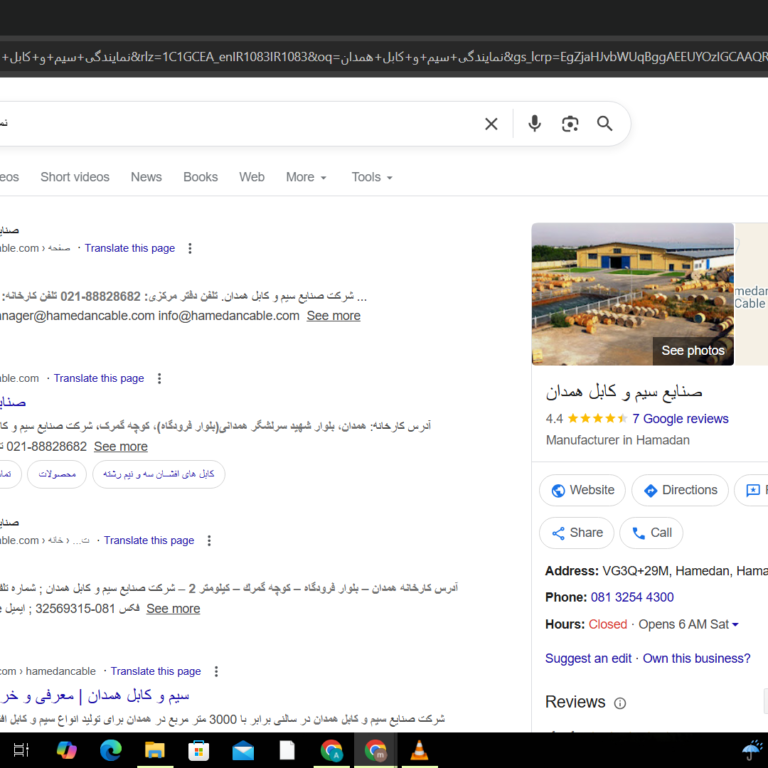Clear the search box with the X icon
This screenshot has width=768, height=768.
[x=491, y=124]
